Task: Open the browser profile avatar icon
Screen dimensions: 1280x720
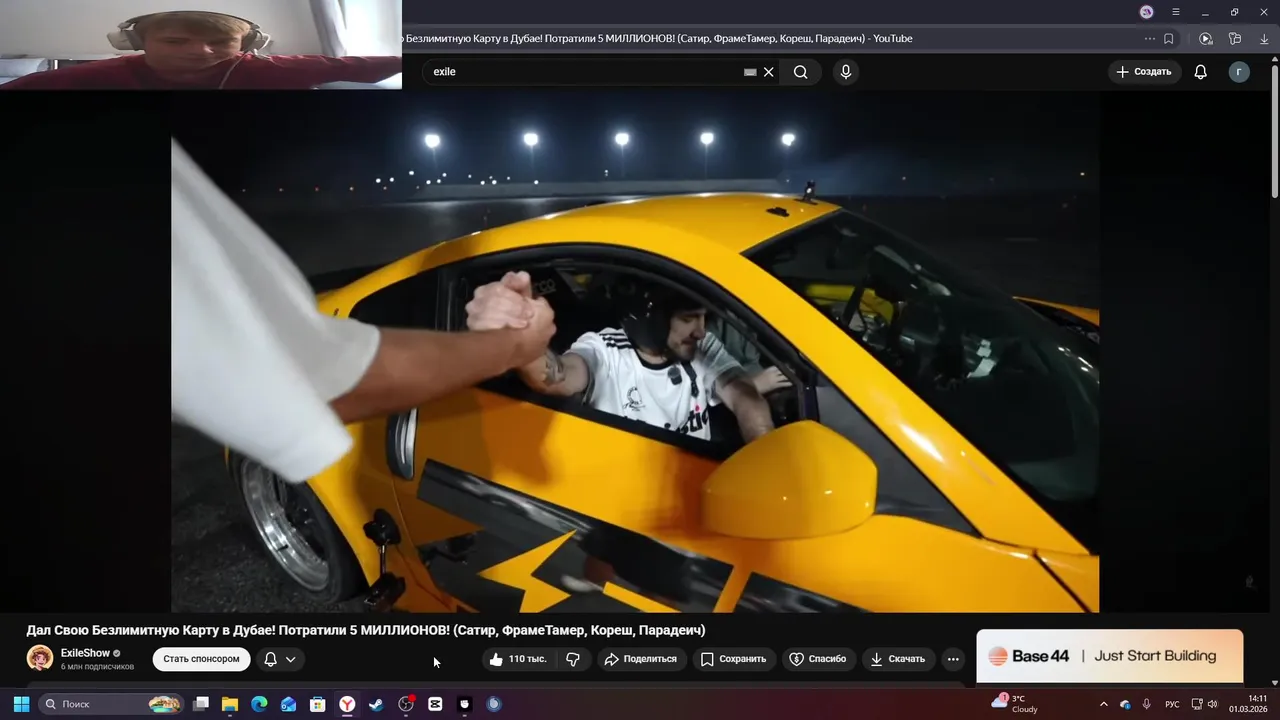Action: pyautogui.click(x=1147, y=12)
